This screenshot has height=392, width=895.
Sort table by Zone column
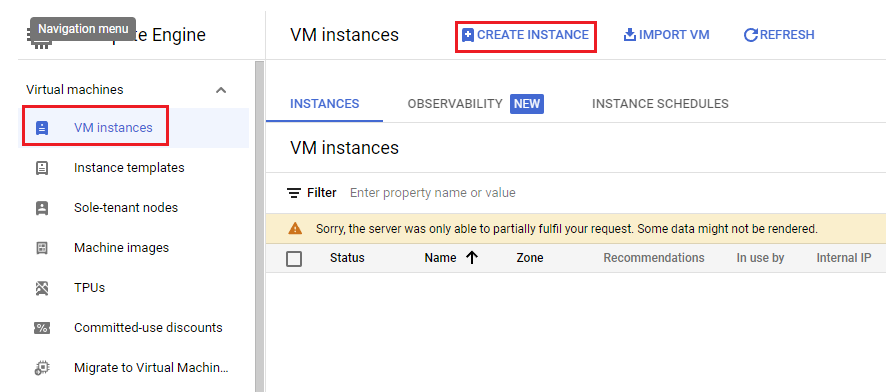coord(530,258)
